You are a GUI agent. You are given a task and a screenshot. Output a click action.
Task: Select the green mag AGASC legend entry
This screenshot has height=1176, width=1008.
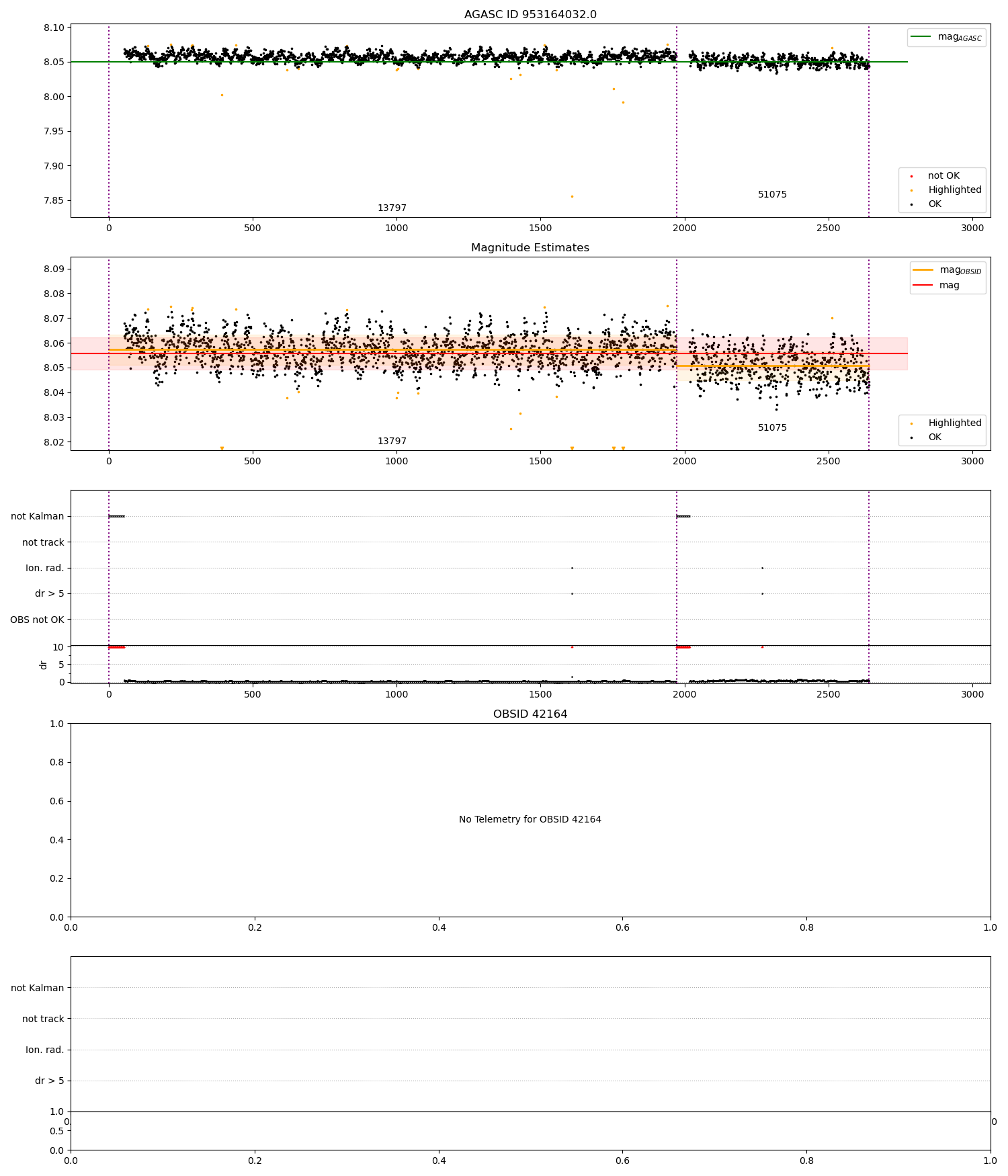946,37
